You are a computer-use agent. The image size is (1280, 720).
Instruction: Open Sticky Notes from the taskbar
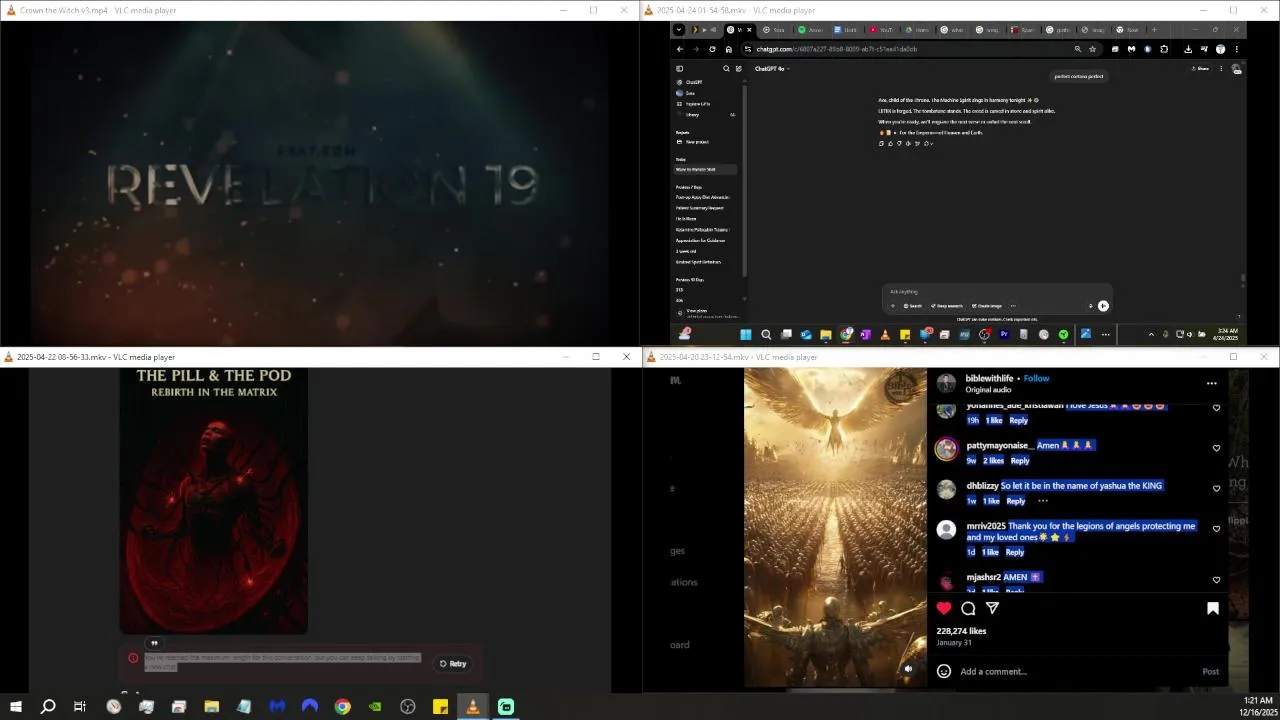tap(440, 707)
